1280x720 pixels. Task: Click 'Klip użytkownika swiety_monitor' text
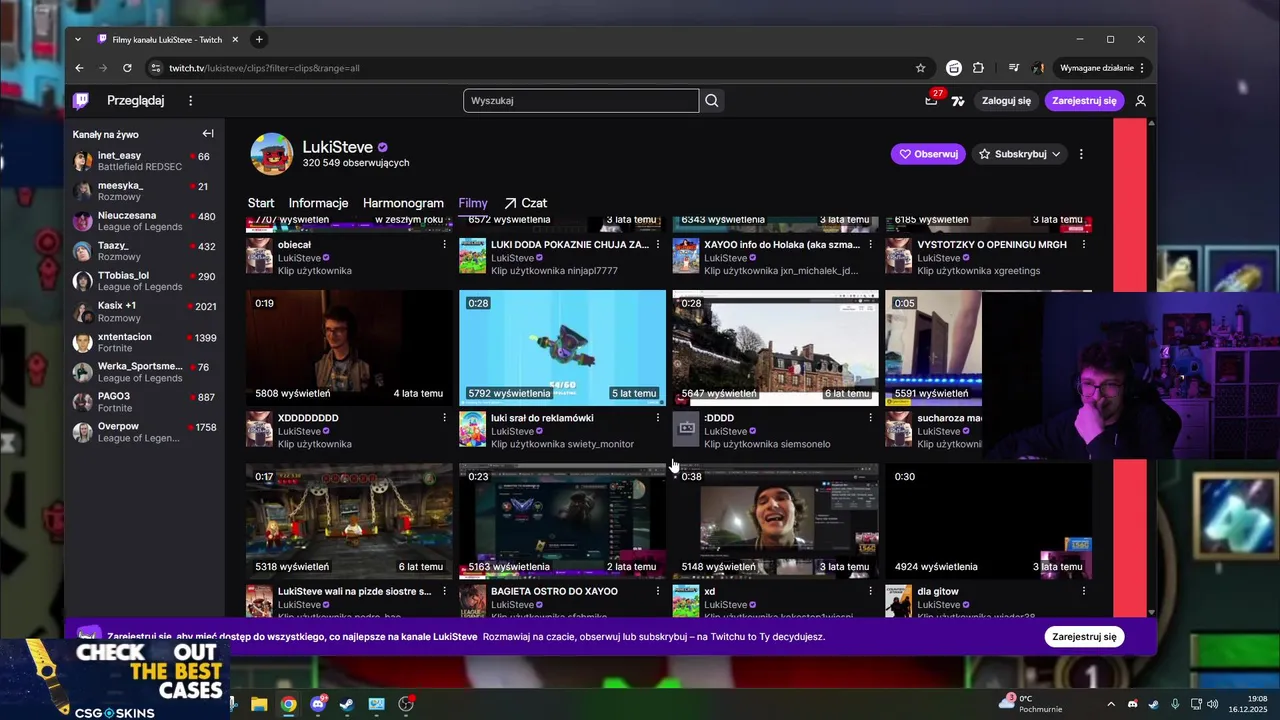click(562, 444)
